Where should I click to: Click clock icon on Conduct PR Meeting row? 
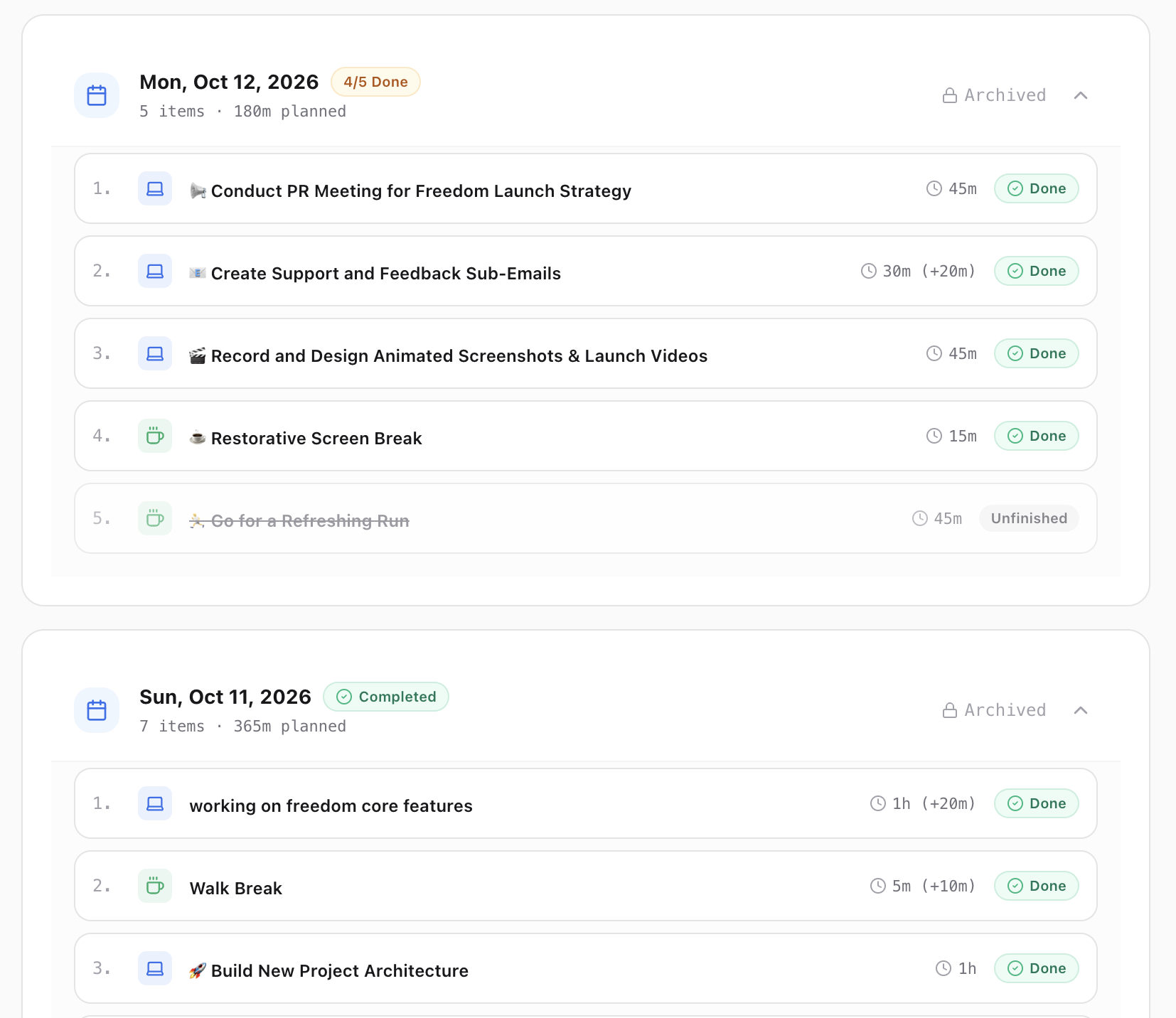[934, 188]
